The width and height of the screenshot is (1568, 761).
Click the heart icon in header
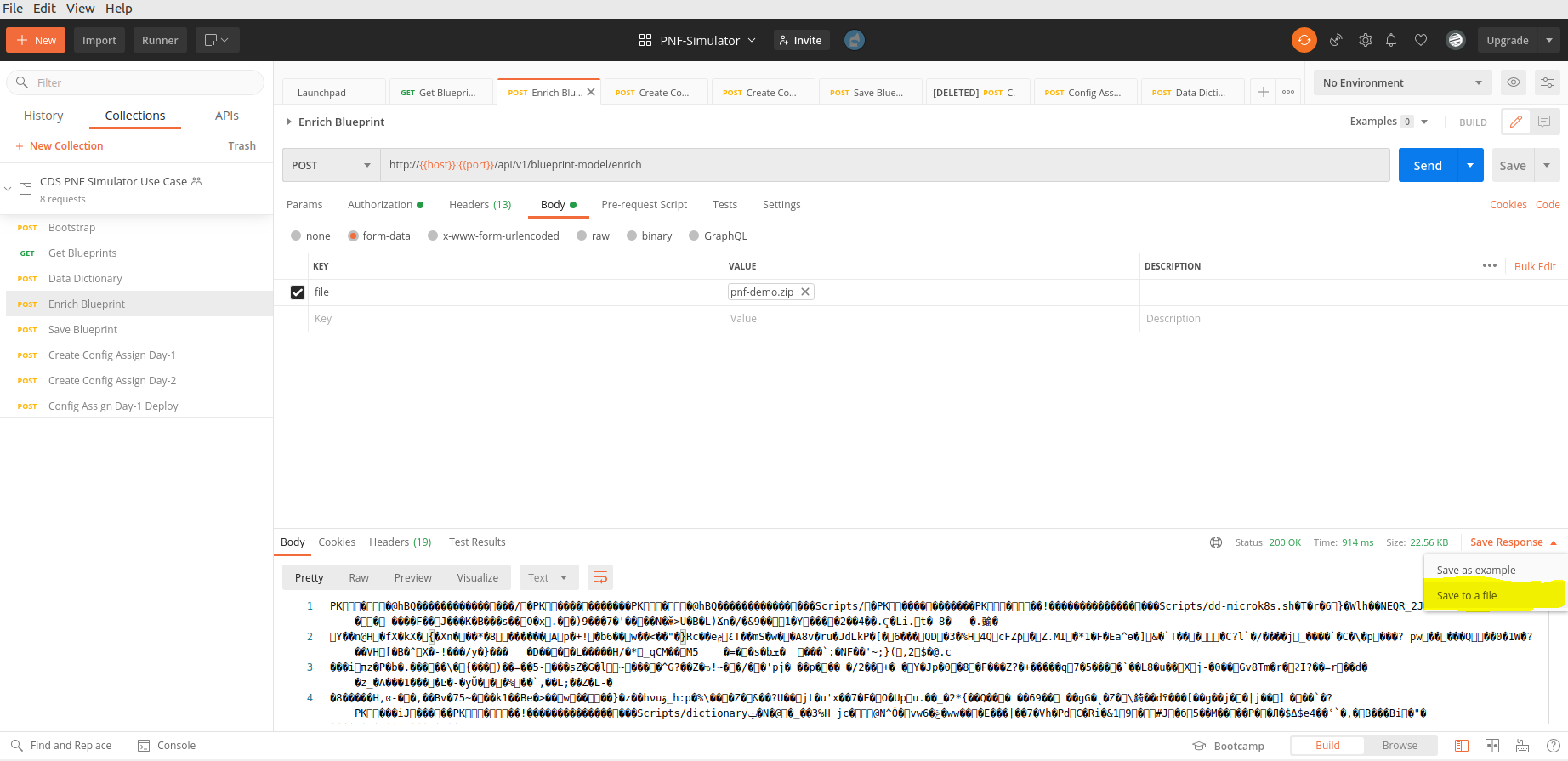coord(1420,40)
